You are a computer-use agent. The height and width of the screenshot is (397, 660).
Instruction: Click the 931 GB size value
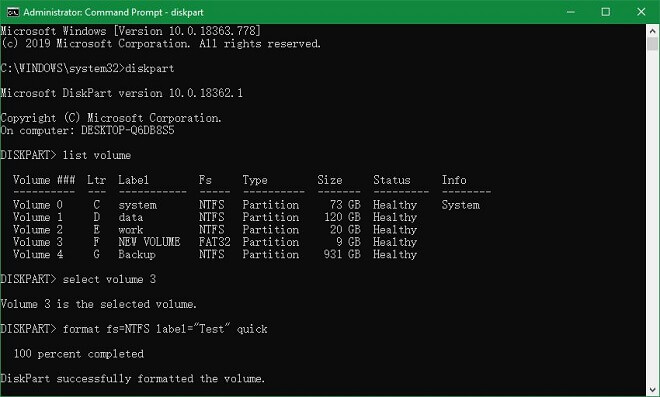coord(342,255)
